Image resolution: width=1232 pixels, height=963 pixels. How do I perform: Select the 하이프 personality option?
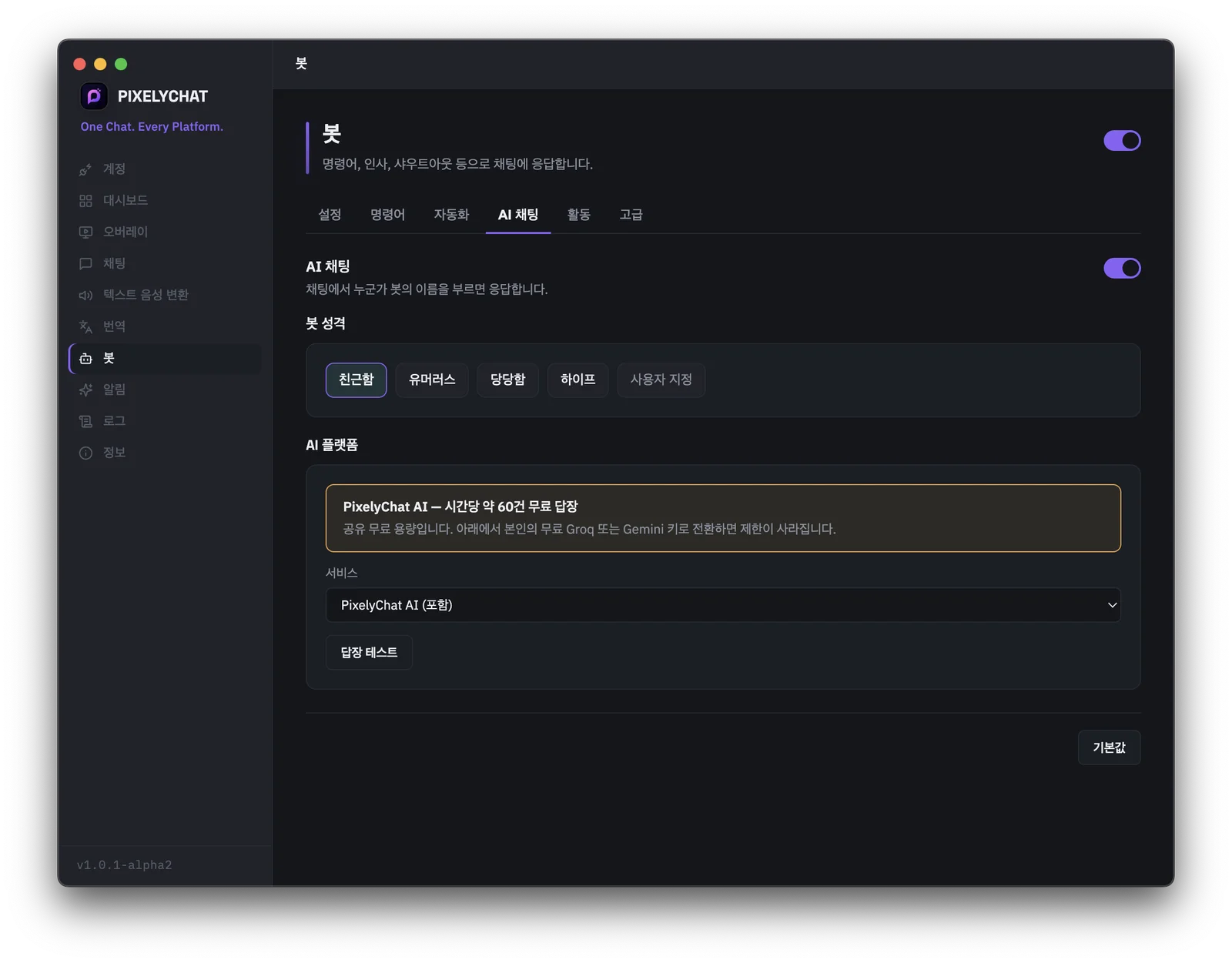(x=577, y=380)
